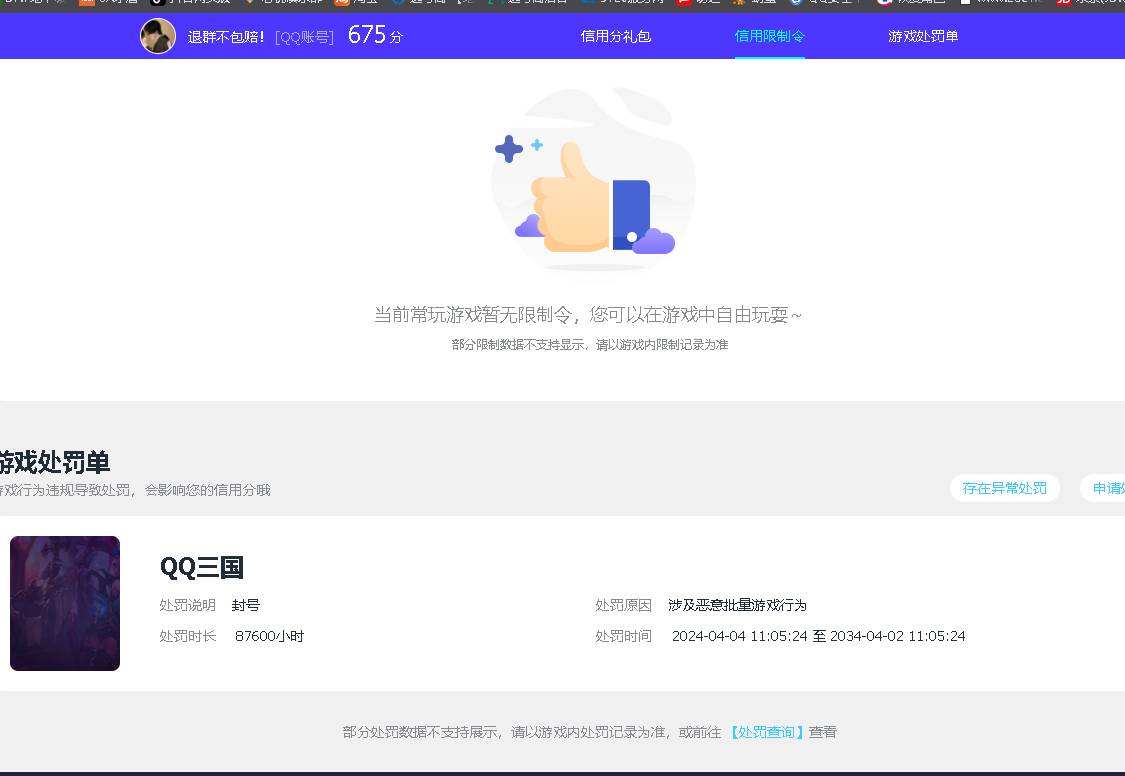Click the QQ三国 game cover thumbnail

click(x=64, y=602)
